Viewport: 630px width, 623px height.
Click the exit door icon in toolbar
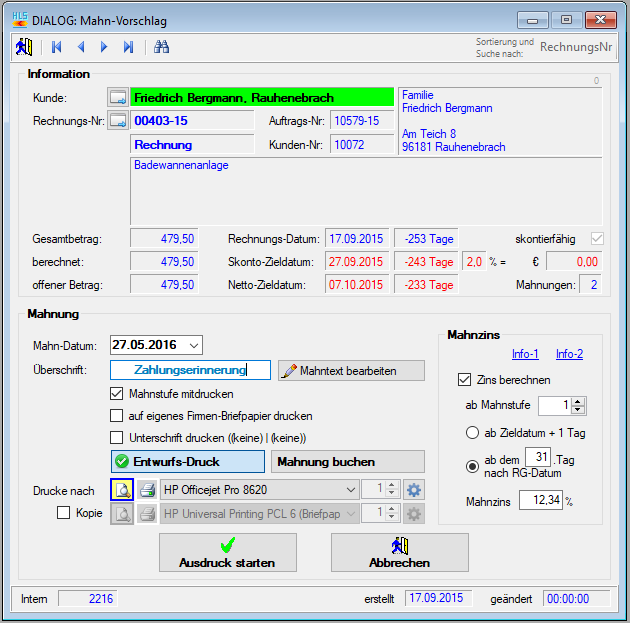click(23, 47)
